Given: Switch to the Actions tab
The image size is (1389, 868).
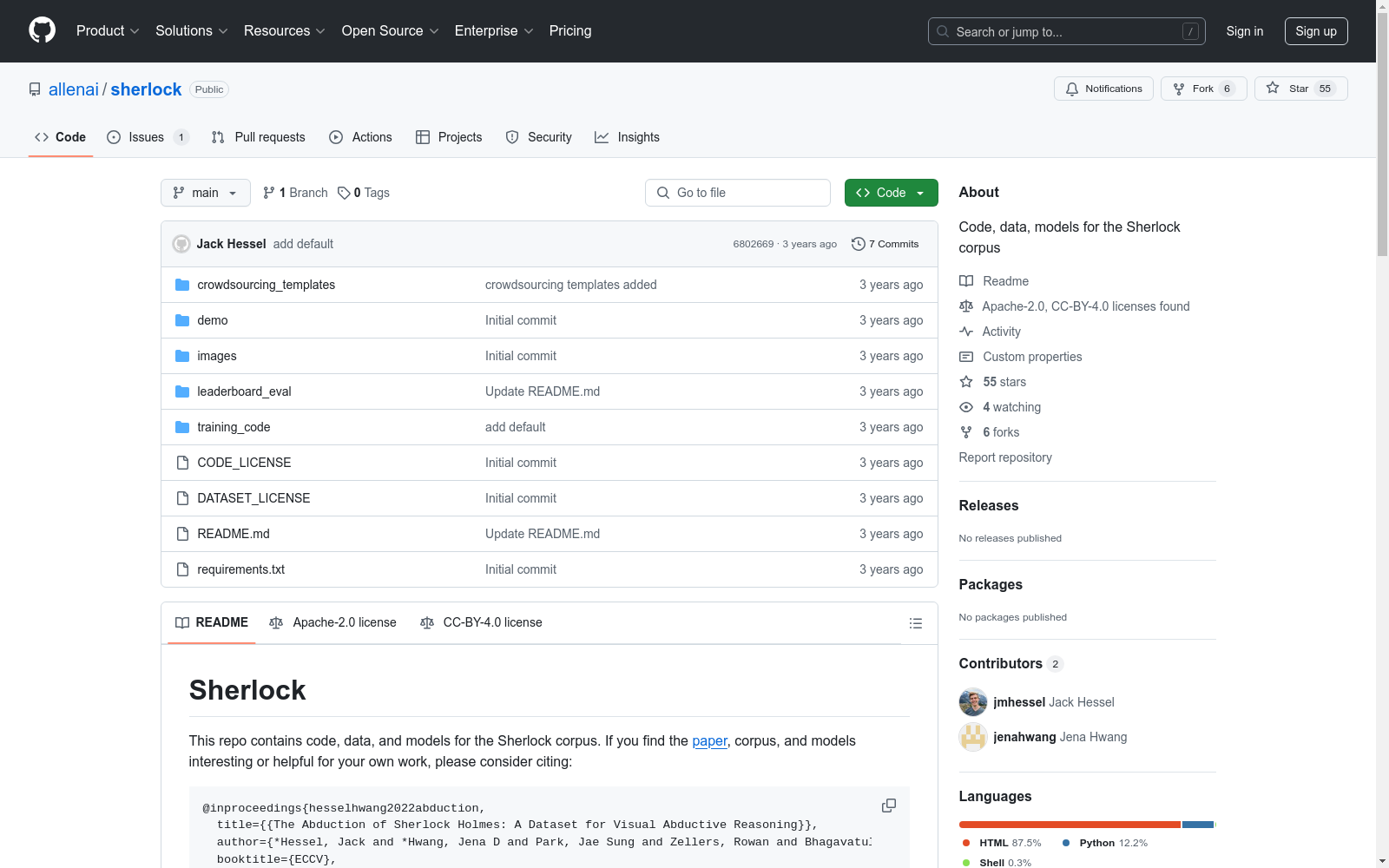Looking at the screenshot, I should [360, 137].
